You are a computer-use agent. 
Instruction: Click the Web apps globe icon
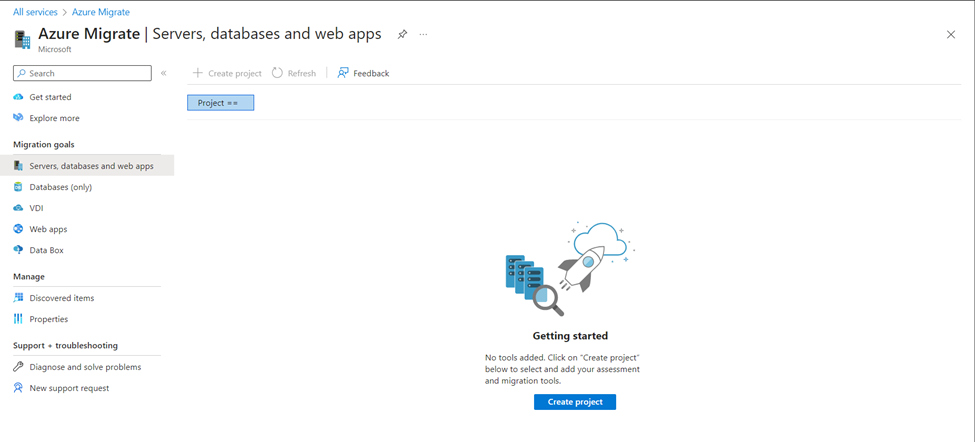18,229
